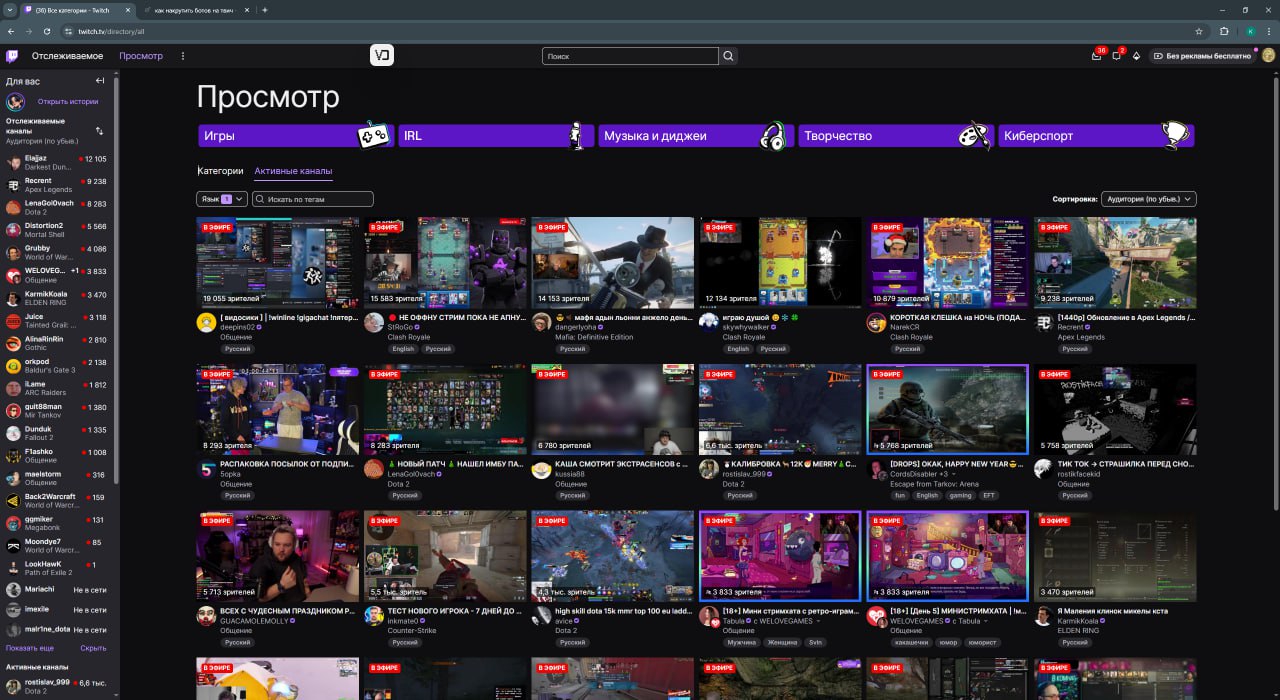
Task: Expand sidebar list with Показать еще
Action: pyautogui.click(x=30, y=648)
